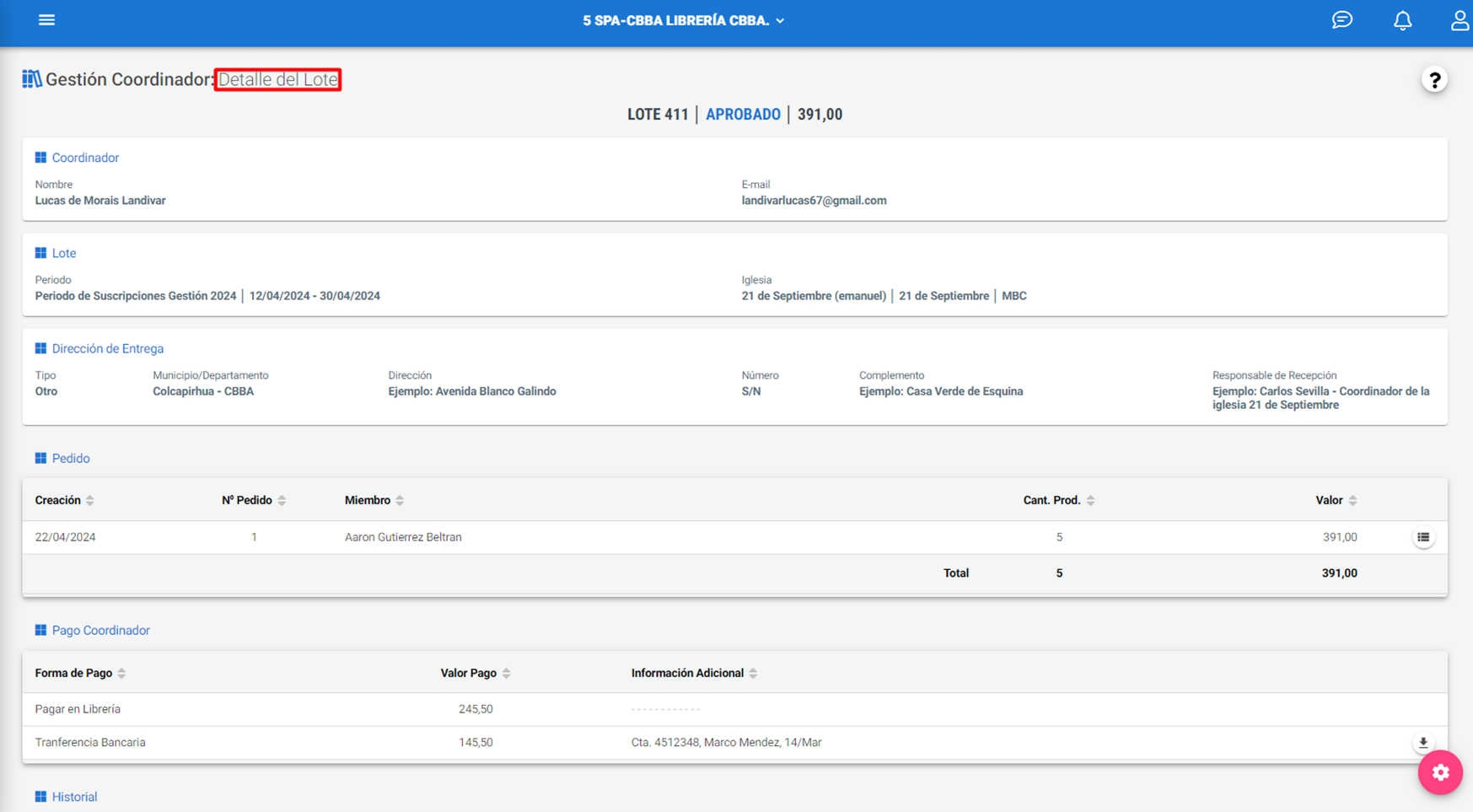This screenshot has height=812, width=1473.
Task: Click the Pagar en Librería payment row
Action: click(x=734, y=709)
